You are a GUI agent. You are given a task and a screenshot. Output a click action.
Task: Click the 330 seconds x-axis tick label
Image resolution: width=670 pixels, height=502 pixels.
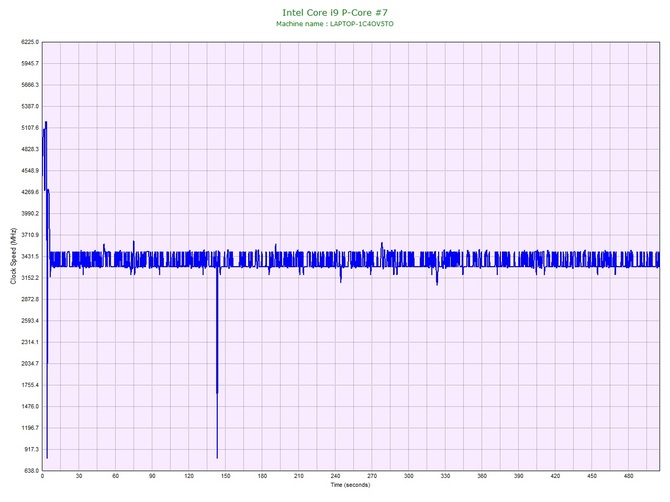[x=445, y=476]
